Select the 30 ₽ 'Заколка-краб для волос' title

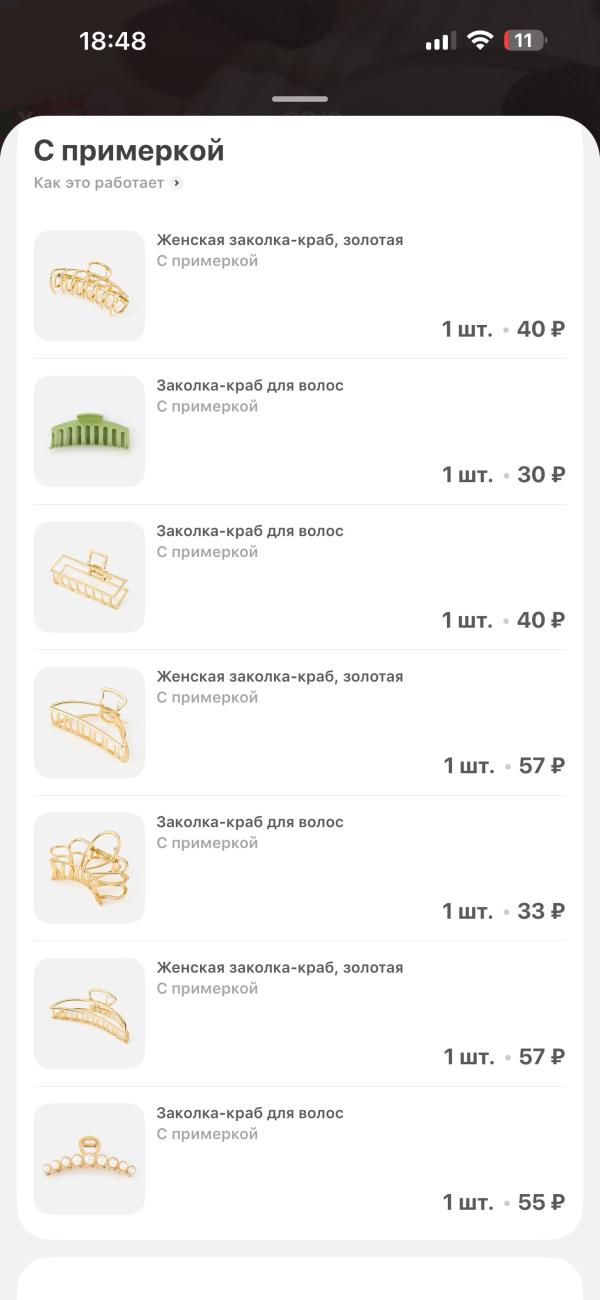click(250, 386)
